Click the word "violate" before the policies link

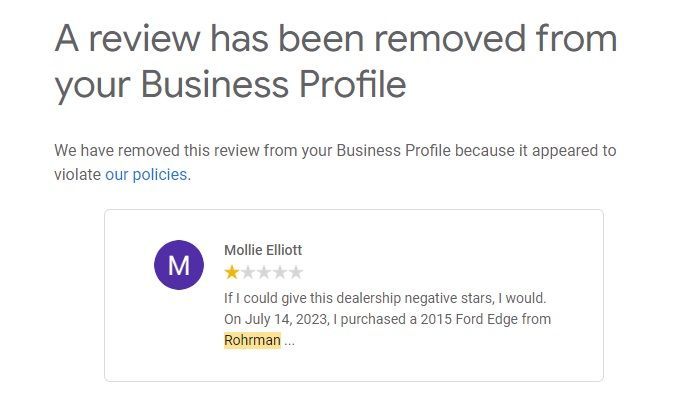[x=78, y=174]
